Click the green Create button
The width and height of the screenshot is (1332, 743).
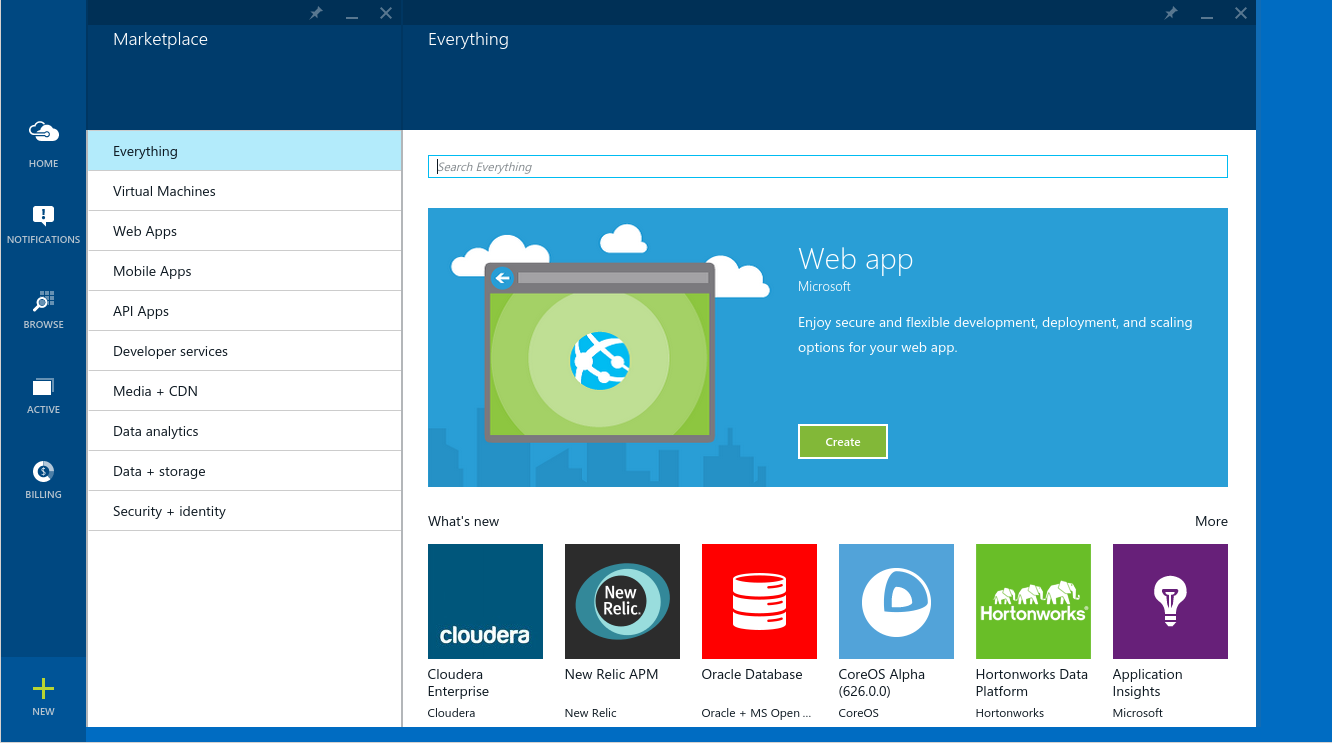[842, 442]
